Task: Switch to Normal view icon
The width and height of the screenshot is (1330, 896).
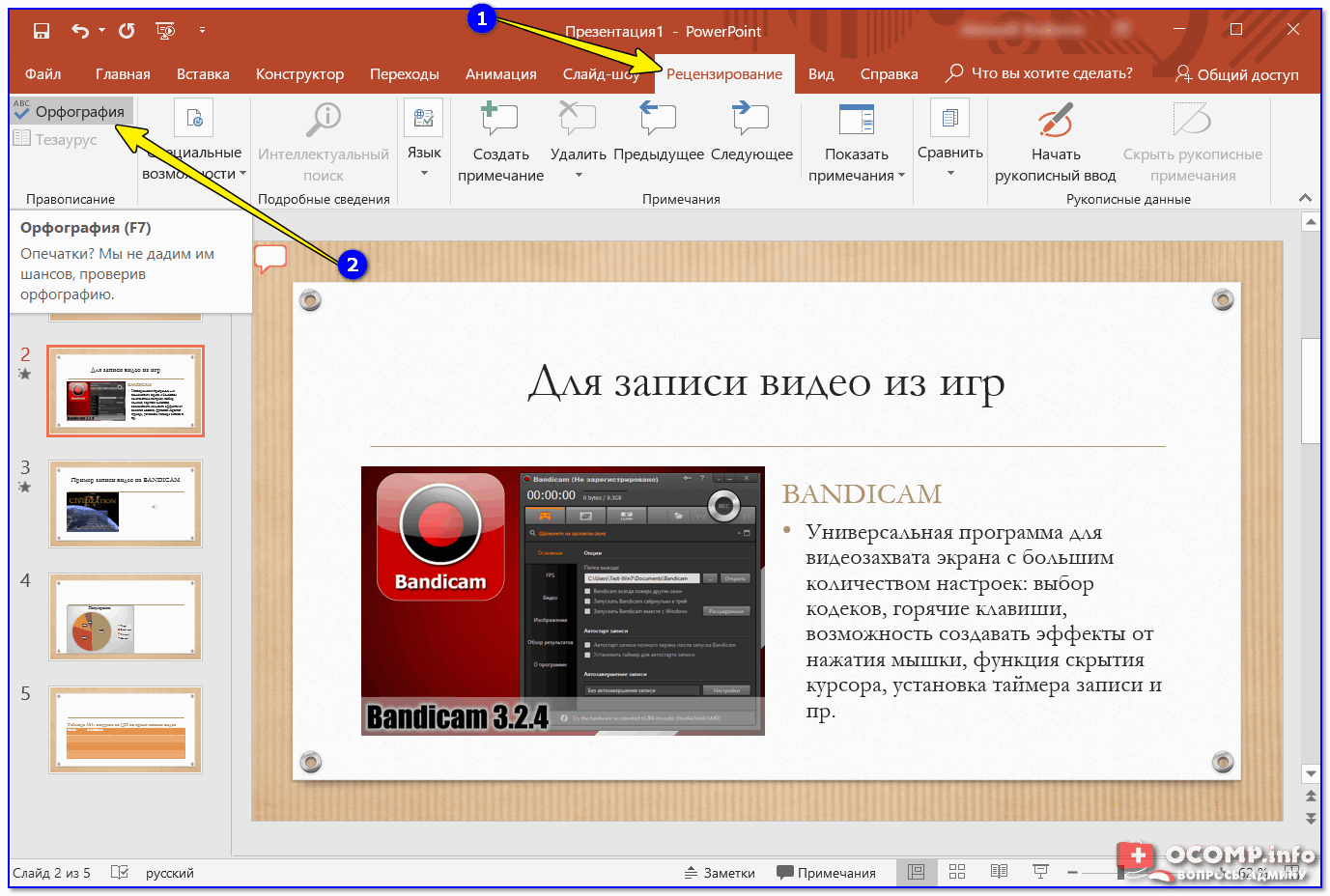Action: click(x=916, y=872)
